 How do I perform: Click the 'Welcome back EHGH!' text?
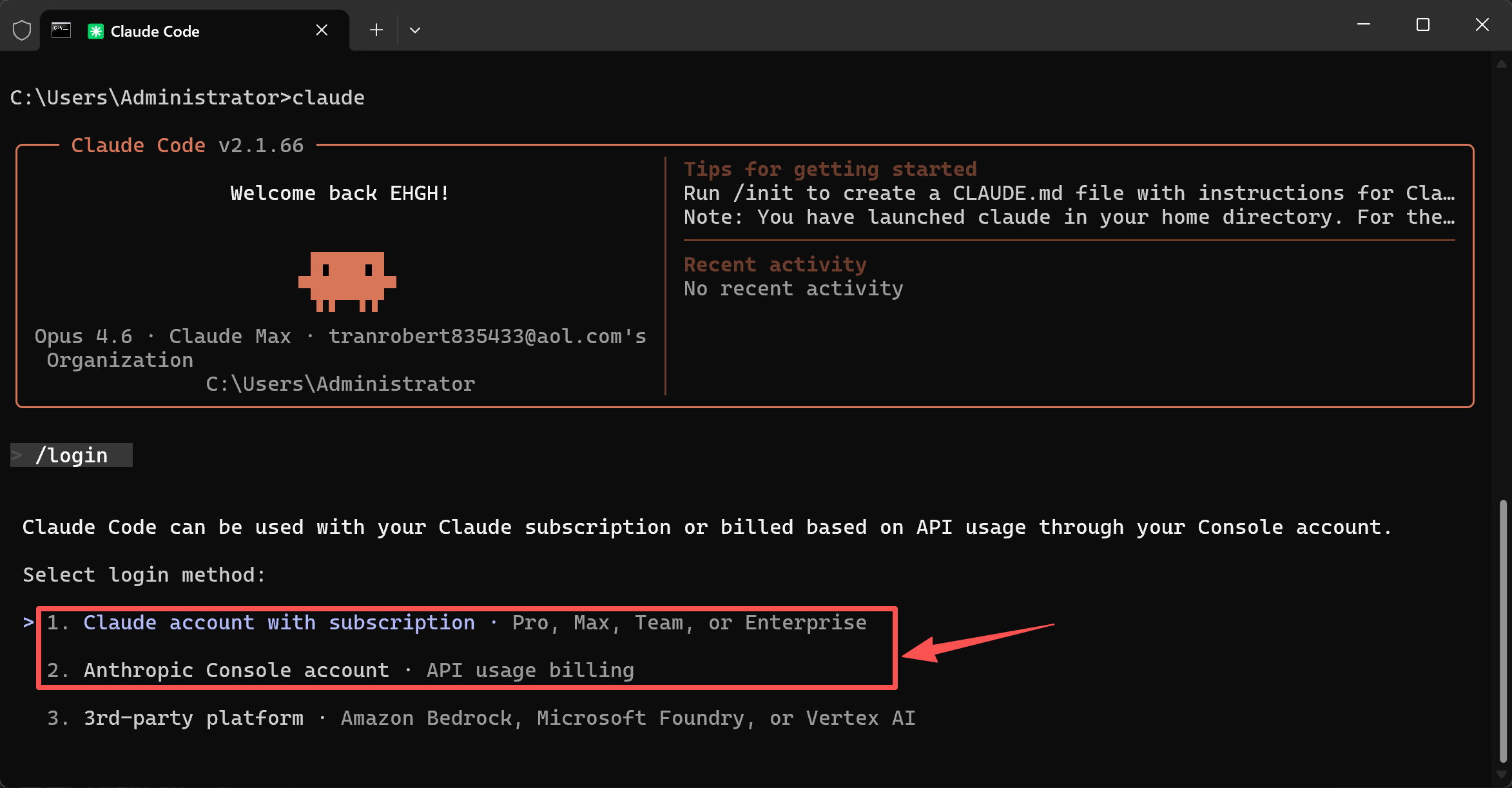(x=340, y=193)
